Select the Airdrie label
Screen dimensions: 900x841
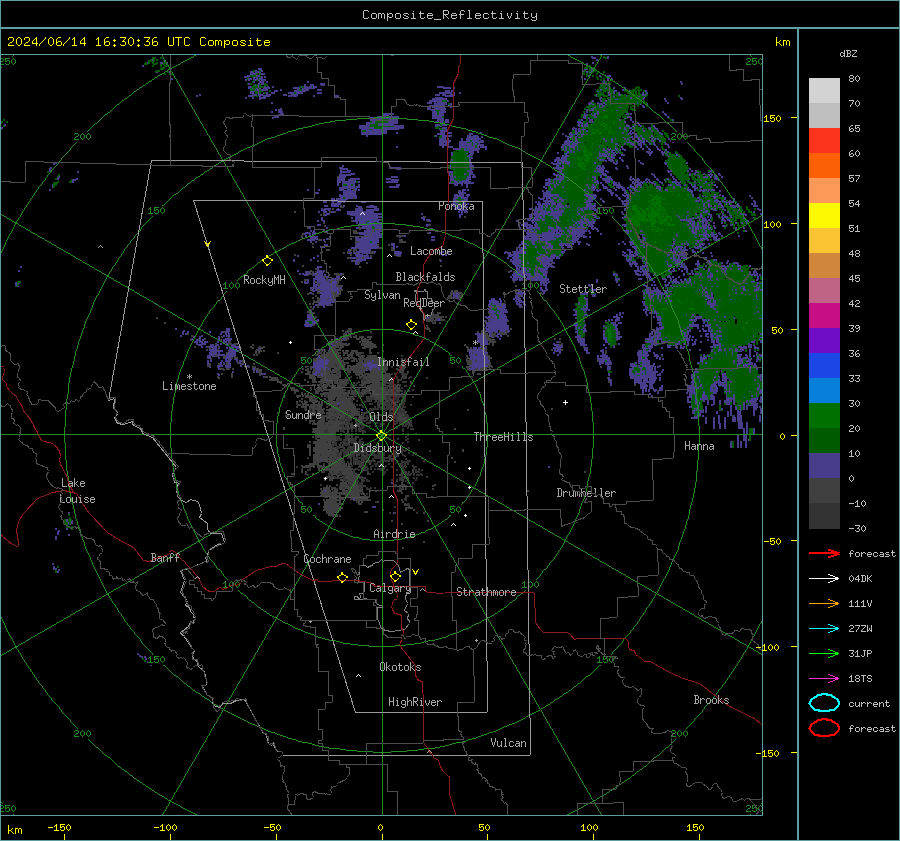tap(394, 534)
